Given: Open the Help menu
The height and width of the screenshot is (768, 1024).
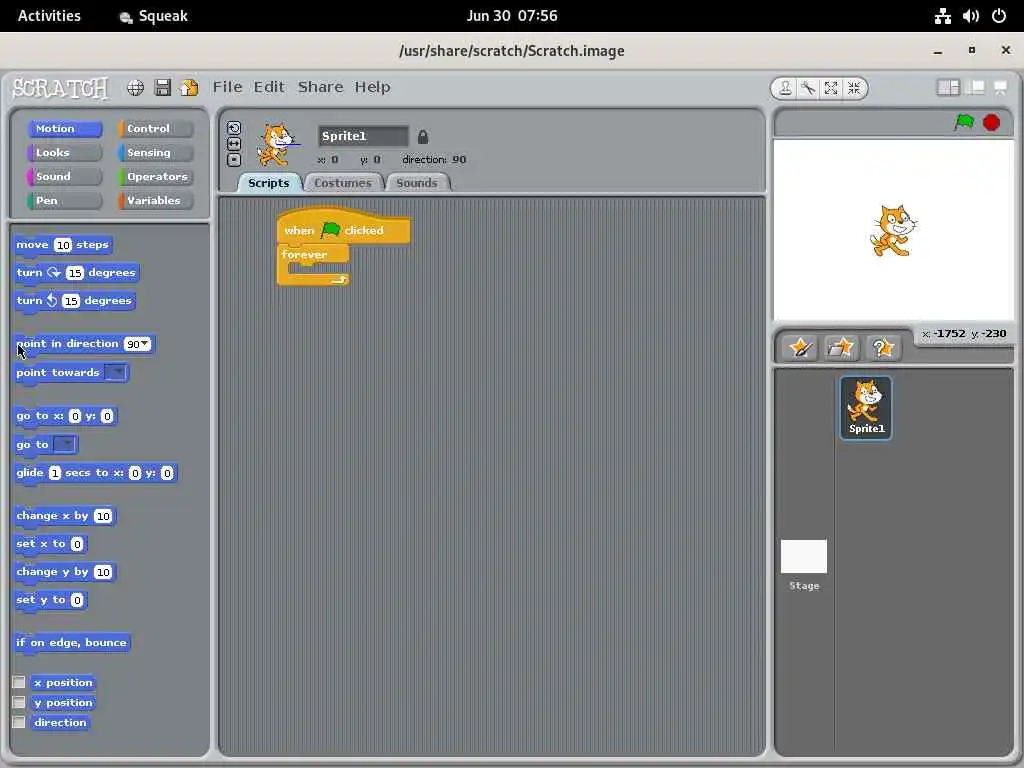Looking at the screenshot, I should coord(372,87).
